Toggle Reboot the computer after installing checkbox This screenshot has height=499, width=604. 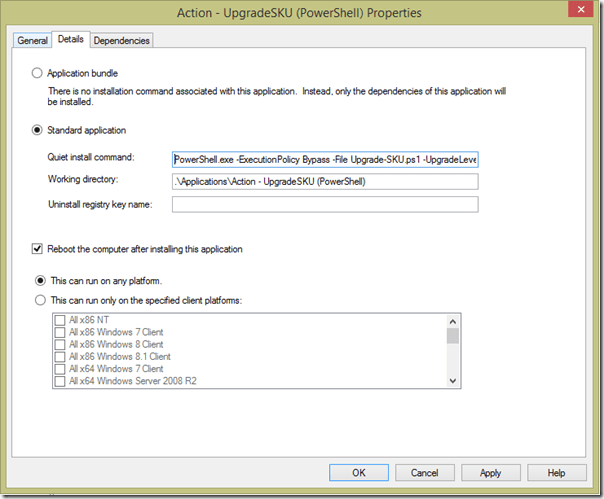(x=39, y=249)
